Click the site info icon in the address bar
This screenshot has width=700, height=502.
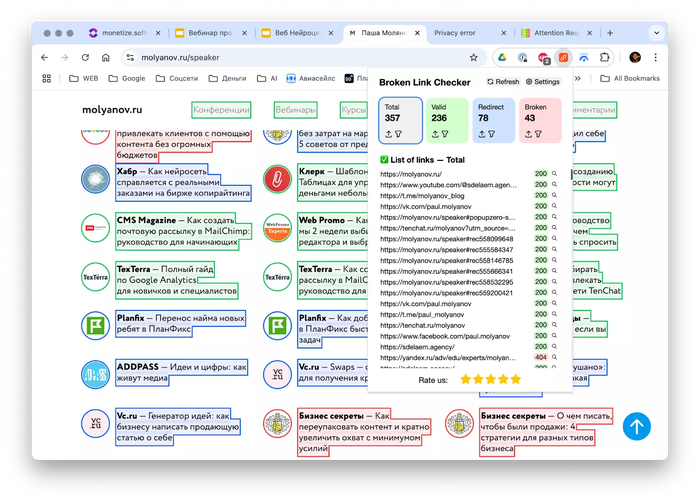(x=130, y=57)
